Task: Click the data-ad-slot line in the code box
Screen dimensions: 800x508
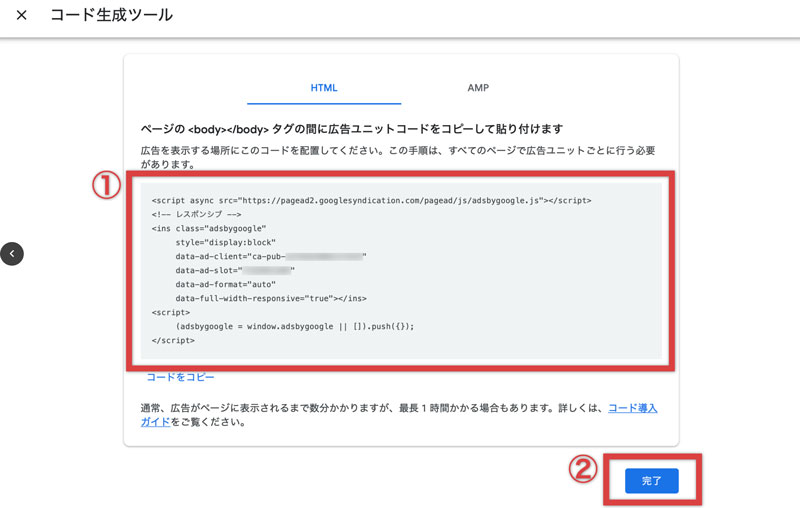Action: (x=235, y=270)
